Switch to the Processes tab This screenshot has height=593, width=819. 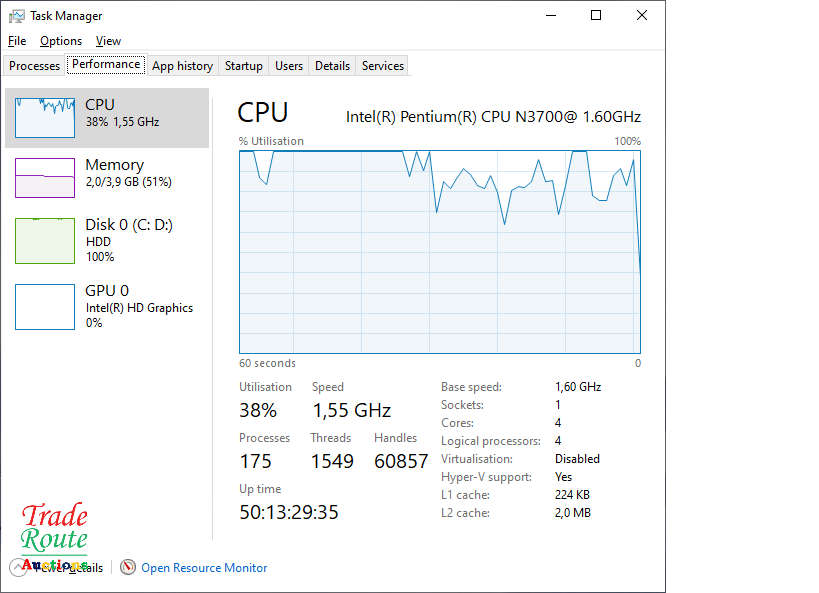(x=35, y=66)
